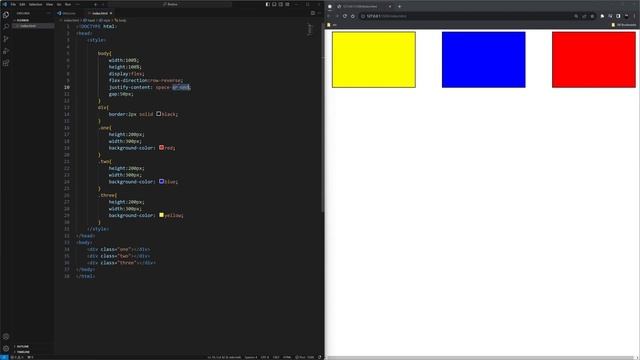This screenshot has height=360, width=640.
Task: Open the browser Extensions puzzle icon
Action: [x=602, y=16]
